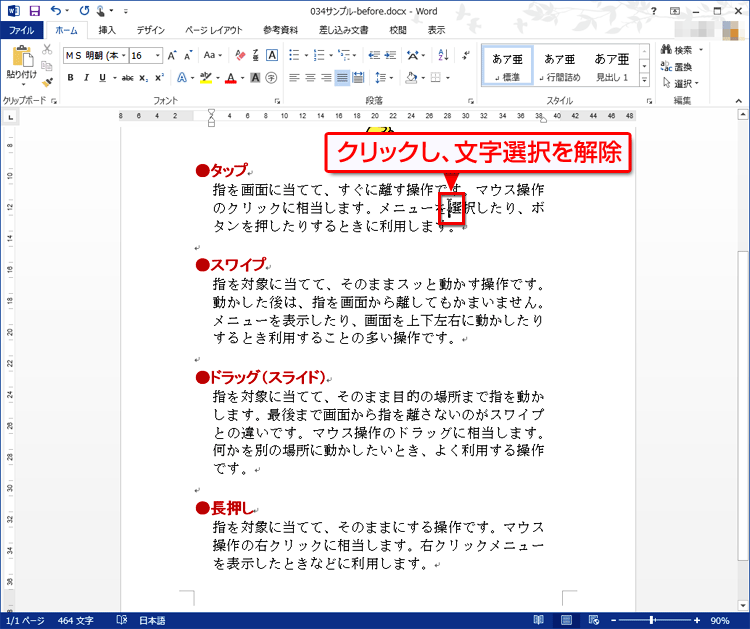Screen dimensions: 750x629
Task: Toggle underline formatting
Action: 102,77
